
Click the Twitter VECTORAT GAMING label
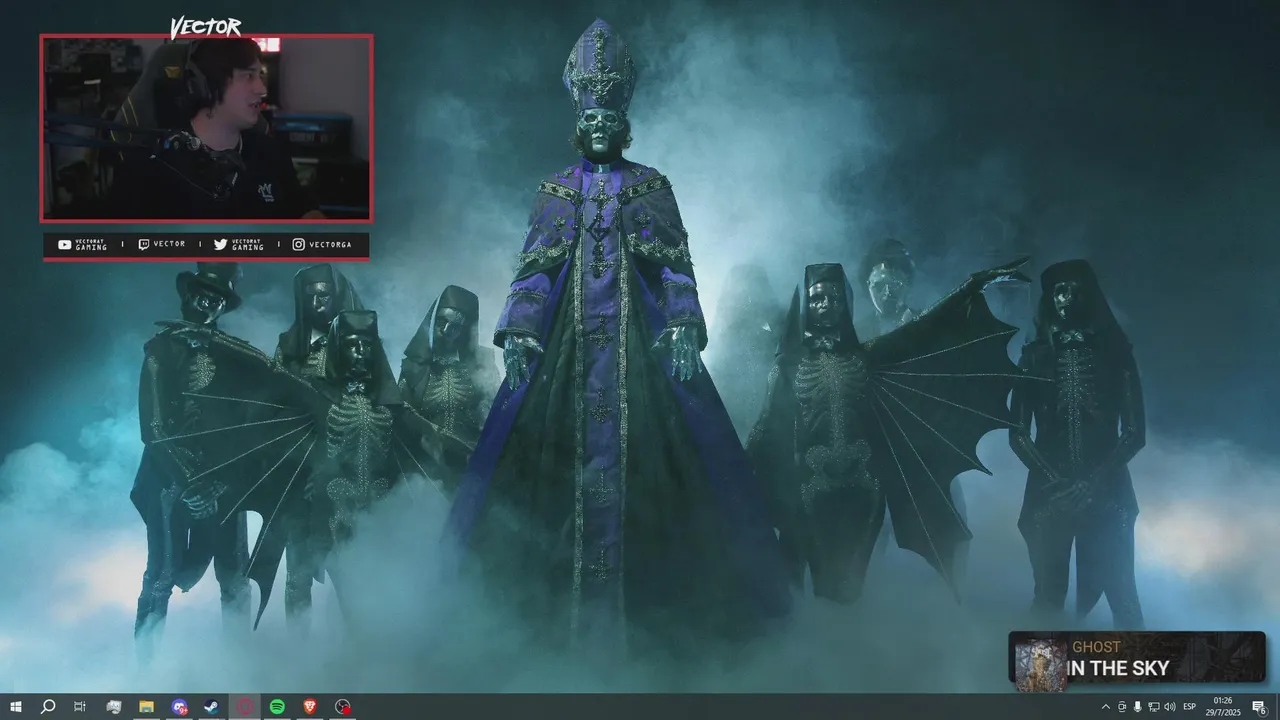click(x=238, y=245)
